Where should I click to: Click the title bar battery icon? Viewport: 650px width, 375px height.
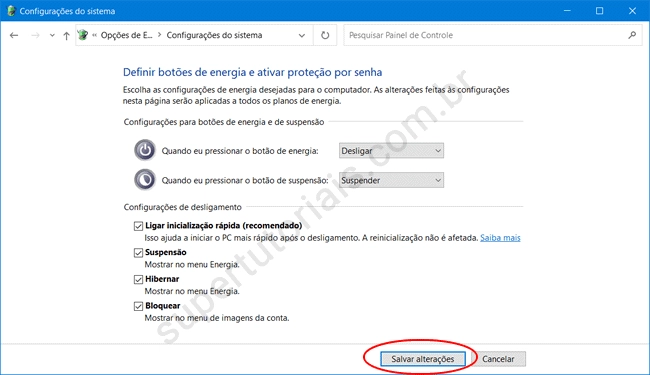[x=11, y=11]
